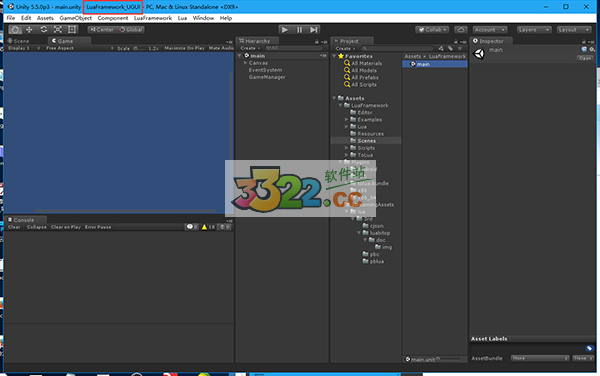Screen dimensions: 600x376
Task: Open the GameObject menu
Action: 76,18
